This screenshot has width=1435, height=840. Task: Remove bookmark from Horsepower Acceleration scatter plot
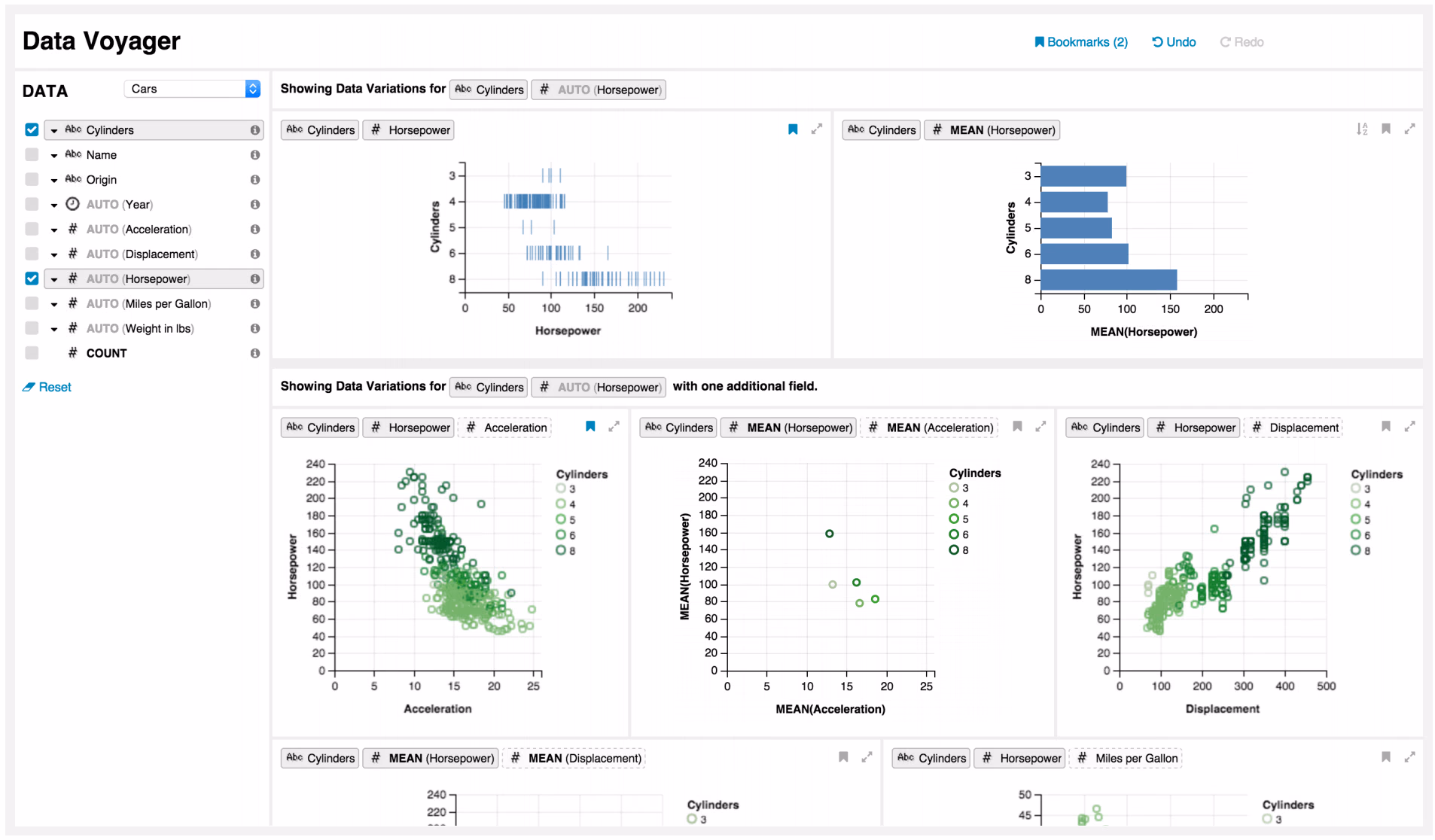(590, 427)
